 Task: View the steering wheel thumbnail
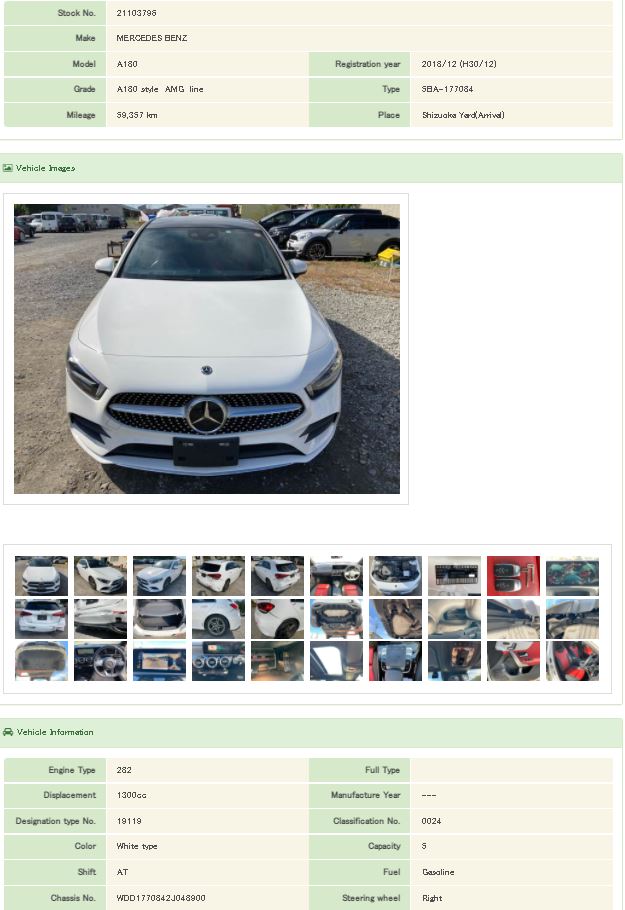(x=100, y=661)
